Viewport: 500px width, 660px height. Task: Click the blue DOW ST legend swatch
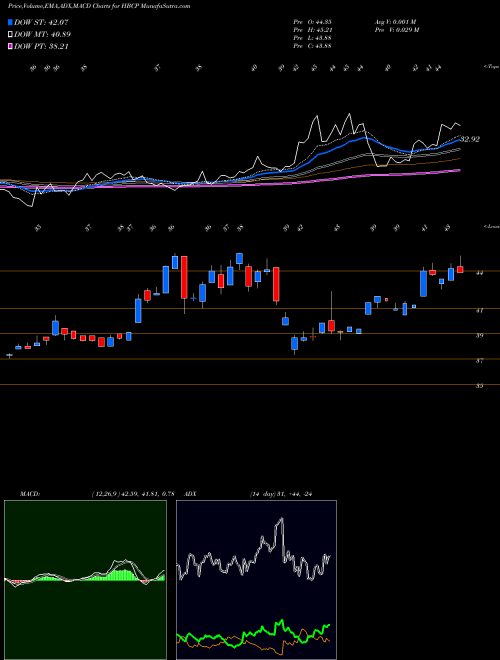click(10, 22)
